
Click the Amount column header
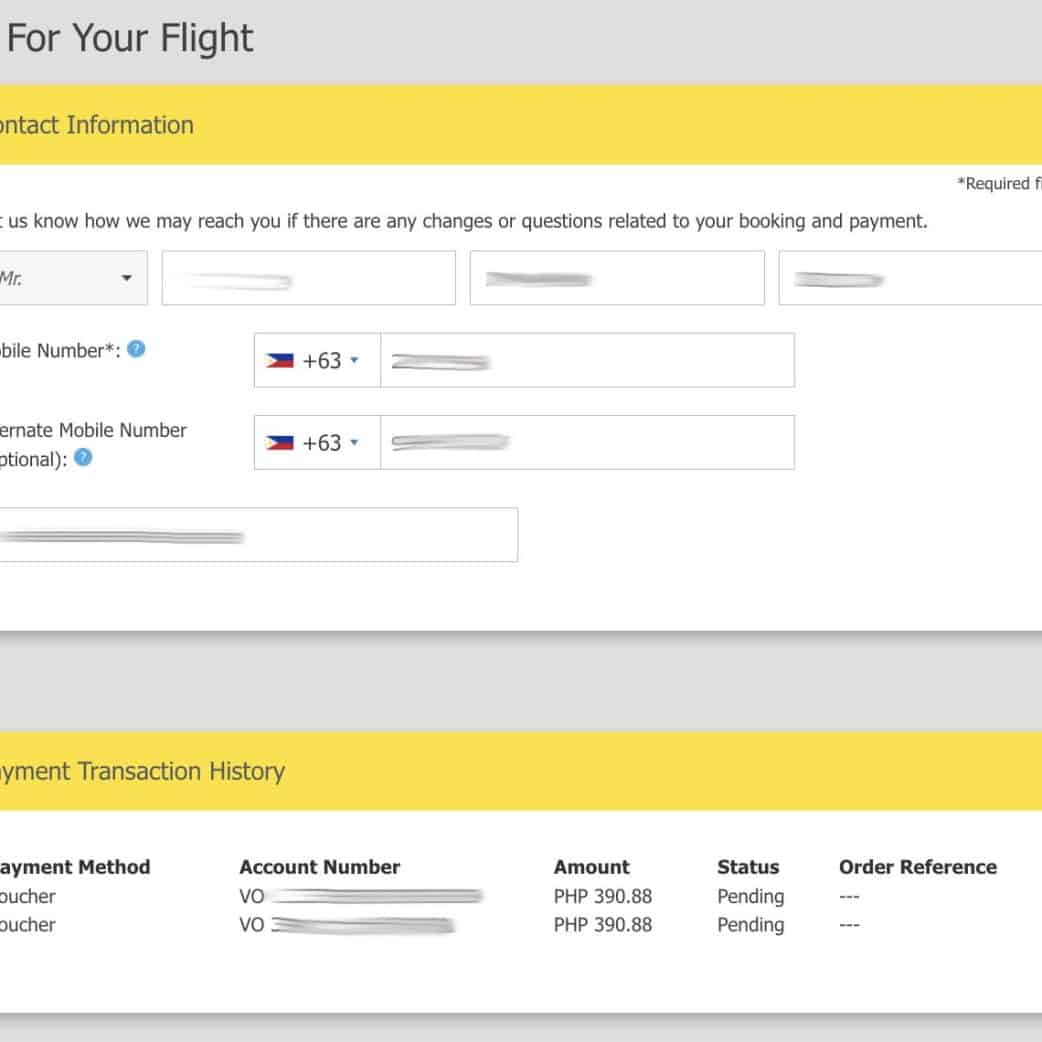click(592, 867)
